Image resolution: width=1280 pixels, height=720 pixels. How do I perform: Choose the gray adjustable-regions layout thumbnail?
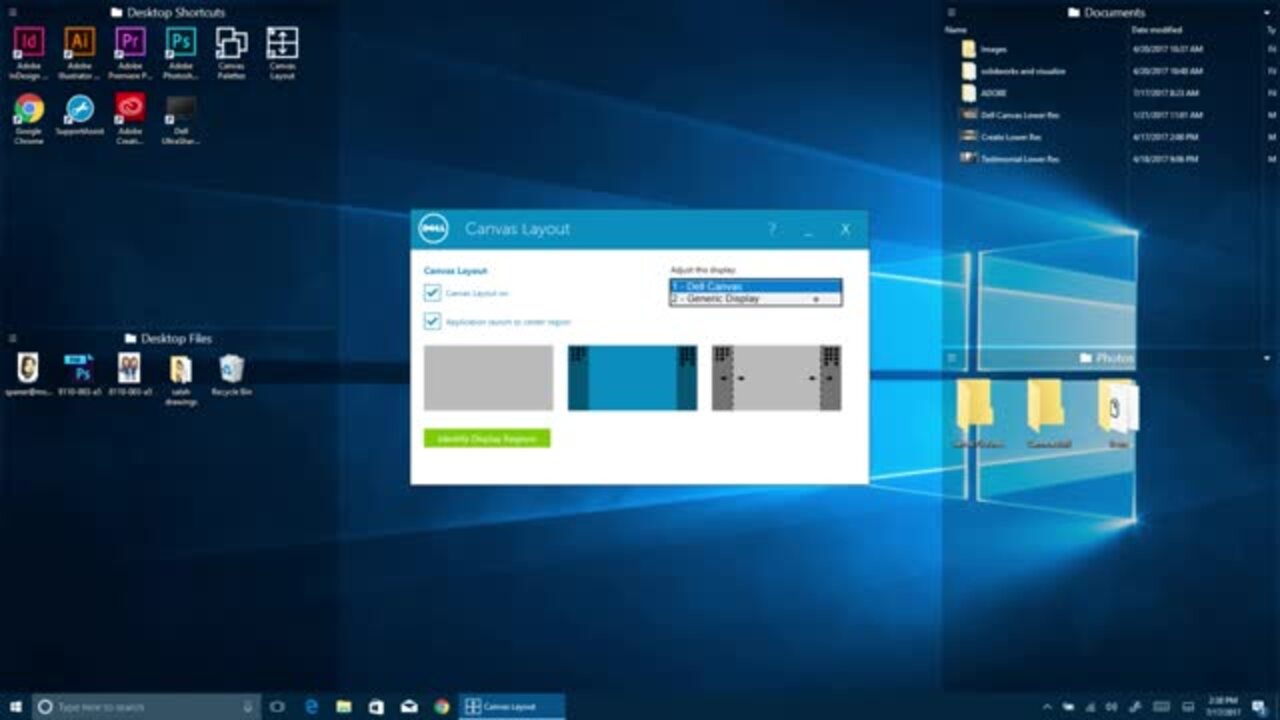point(776,378)
